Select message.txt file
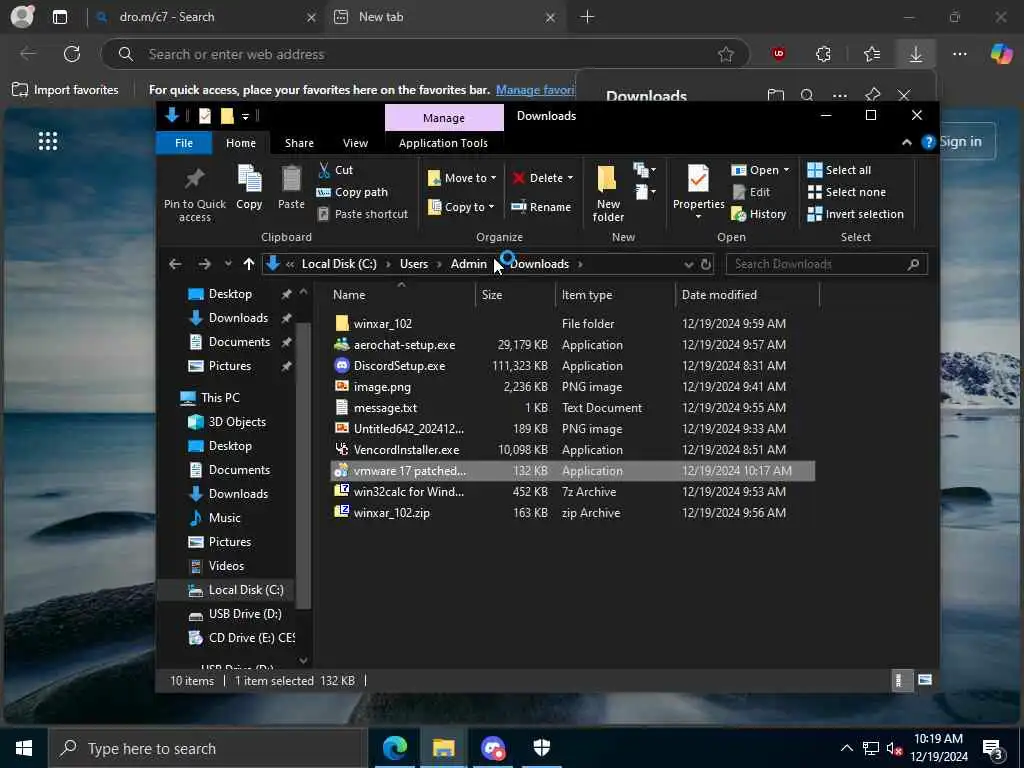Image resolution: width=1024 pixels, height=768 pixels. (385, 408)
